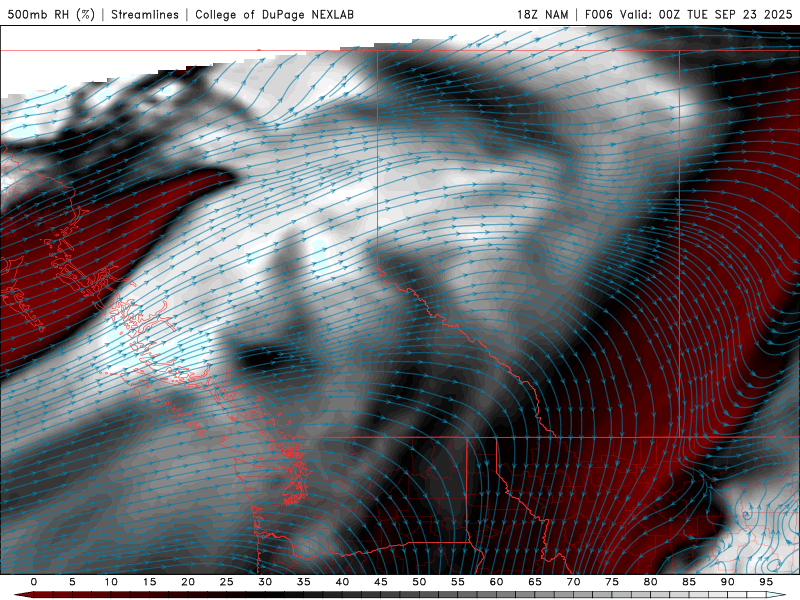Click the "18Z NAM" model run label
Screen dimensions: 800x600
[x=542, y=14]
